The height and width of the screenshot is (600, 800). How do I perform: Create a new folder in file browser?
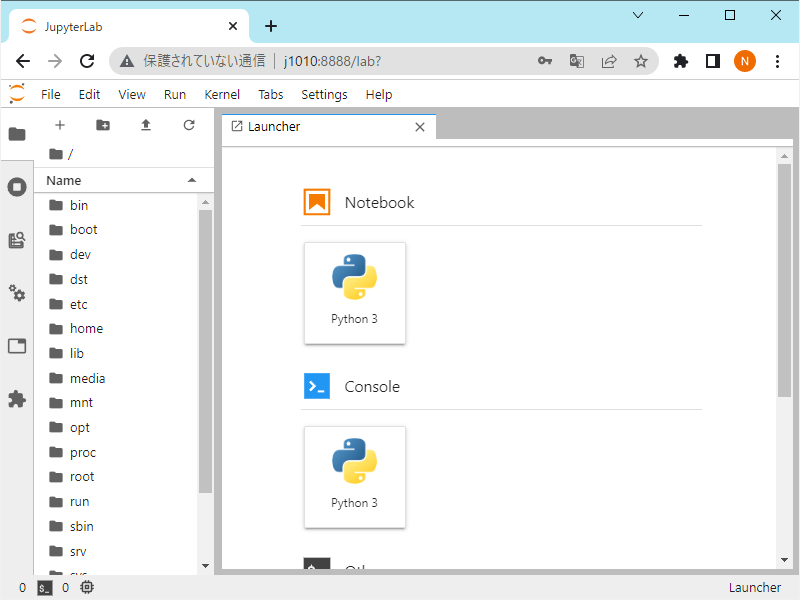103,125
